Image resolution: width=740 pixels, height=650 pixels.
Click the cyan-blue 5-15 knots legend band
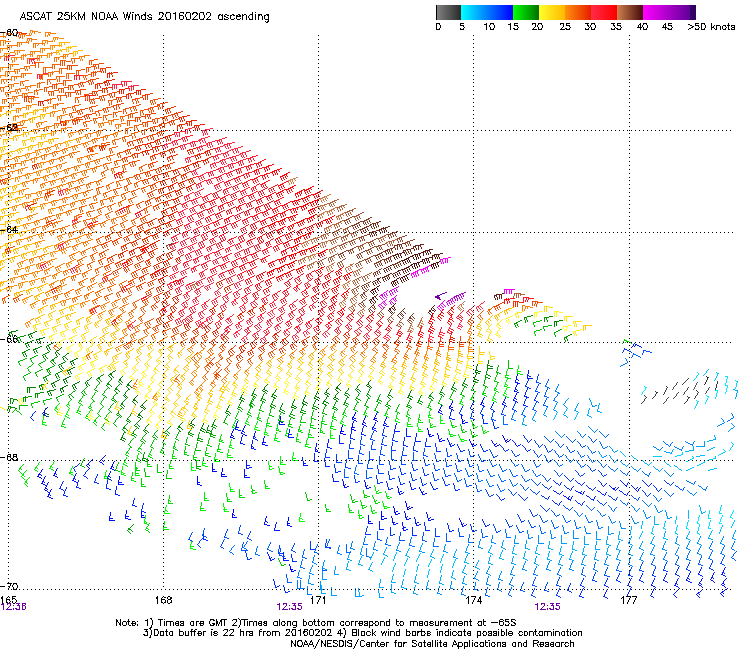tap(487, 12)
